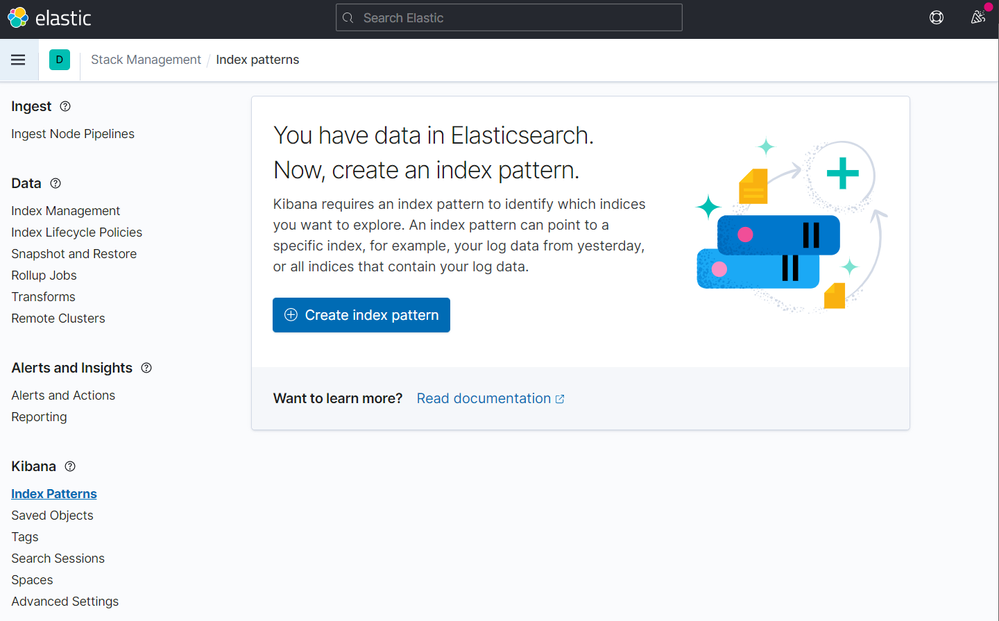
Task: Click the external link icon beside Read documentation
Action: click(x=559, y=399)
